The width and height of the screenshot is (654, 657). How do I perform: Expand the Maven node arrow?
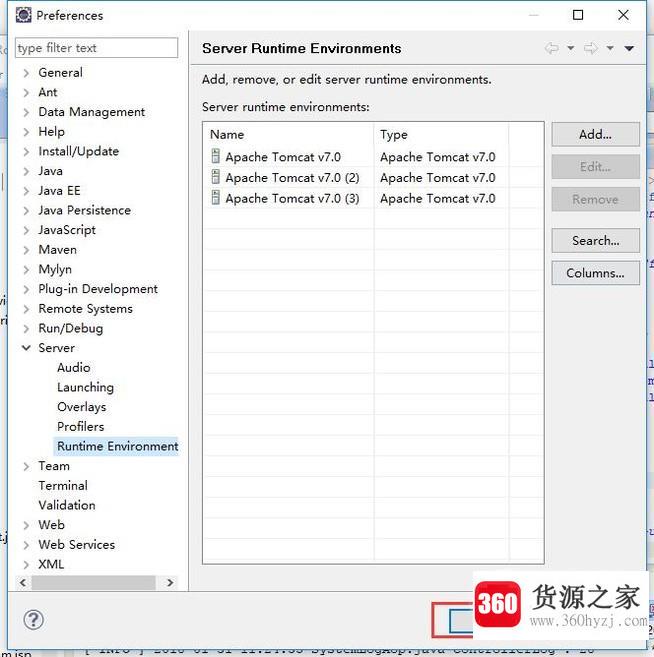(x=26, y=250)
